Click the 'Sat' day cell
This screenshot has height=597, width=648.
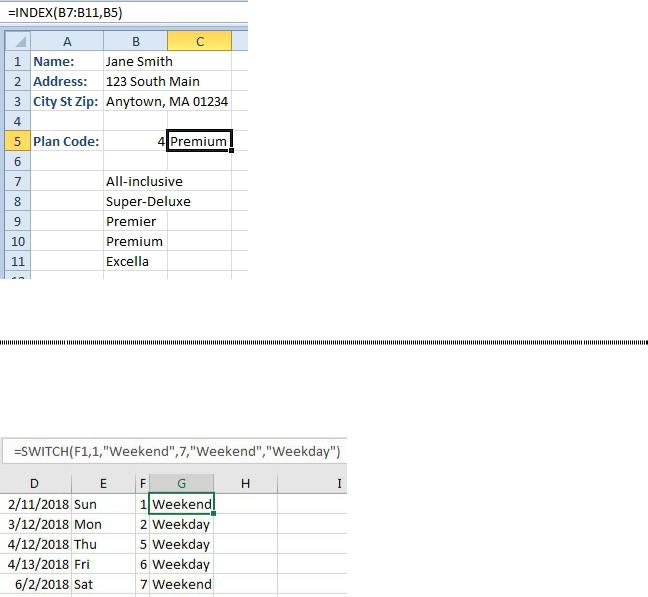click(x=103, y=584)
